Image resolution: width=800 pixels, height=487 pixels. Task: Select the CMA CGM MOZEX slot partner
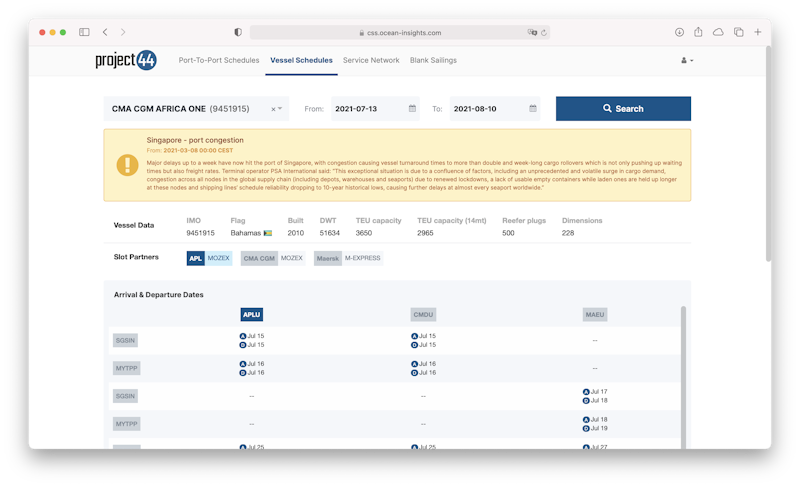[x=273, y=258]
